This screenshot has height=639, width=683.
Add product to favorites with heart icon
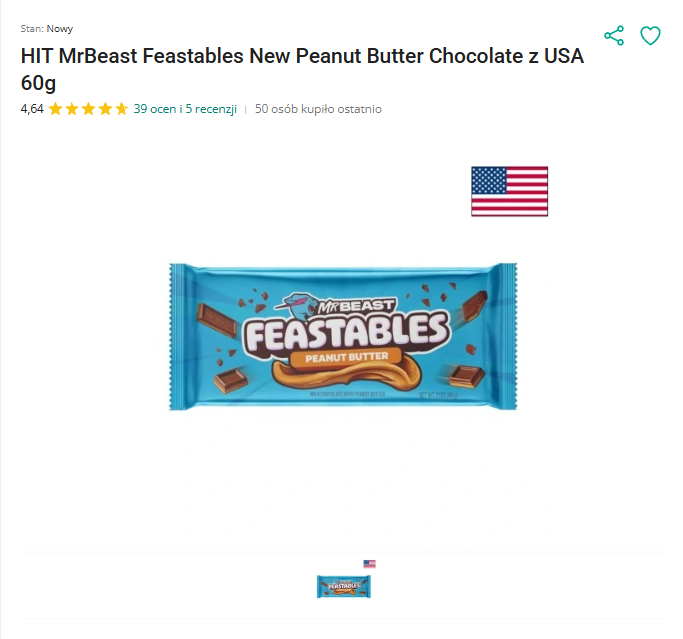650,36
